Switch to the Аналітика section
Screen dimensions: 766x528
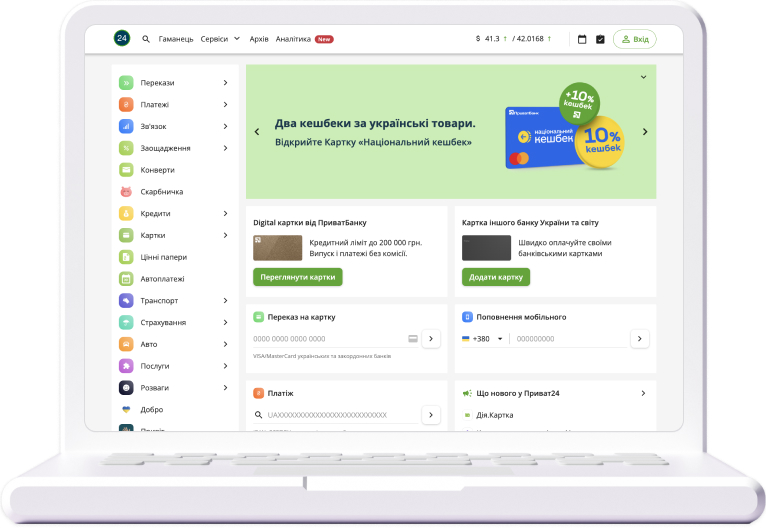tap(293, 39)
